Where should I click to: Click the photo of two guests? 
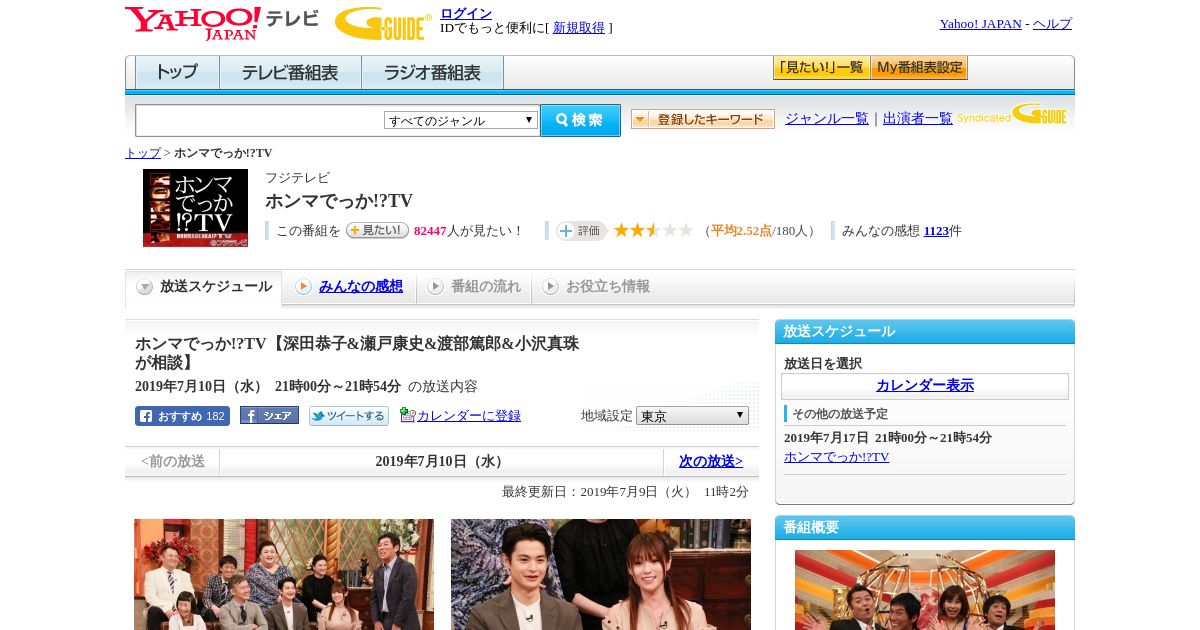(601, 574)
